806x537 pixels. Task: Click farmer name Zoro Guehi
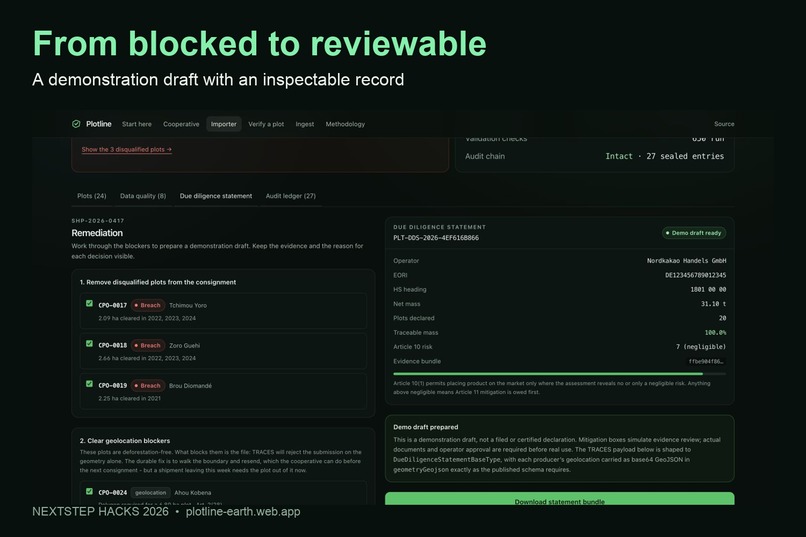(185, 345)
